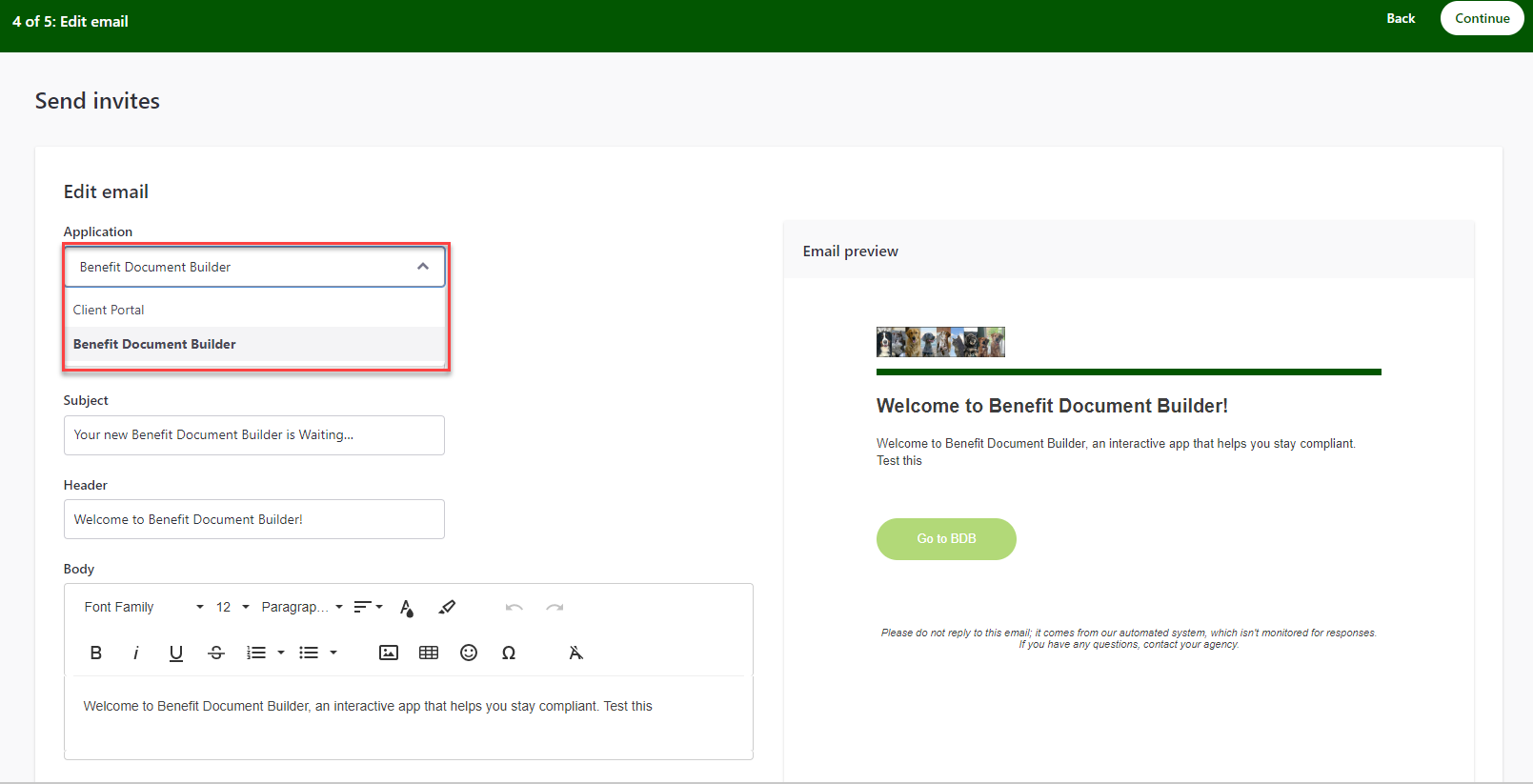1533x784 pixels.
Task: Open the Font Family dropdown
Action: click(x=144, y=607)
